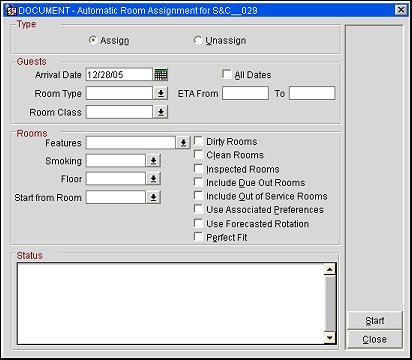Screen dimensions: 412x360
Task: Click the Status scrollbar up arrow
Action: coord(330,269)
